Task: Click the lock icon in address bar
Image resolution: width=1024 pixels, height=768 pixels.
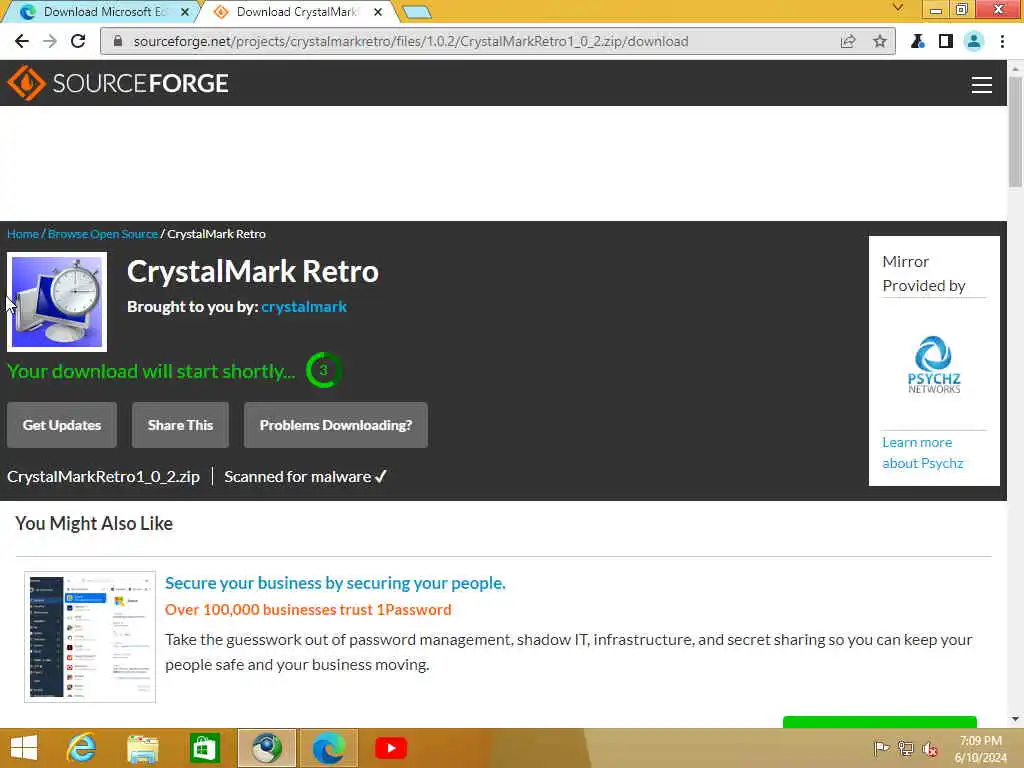Action: [x=118, y=41]
